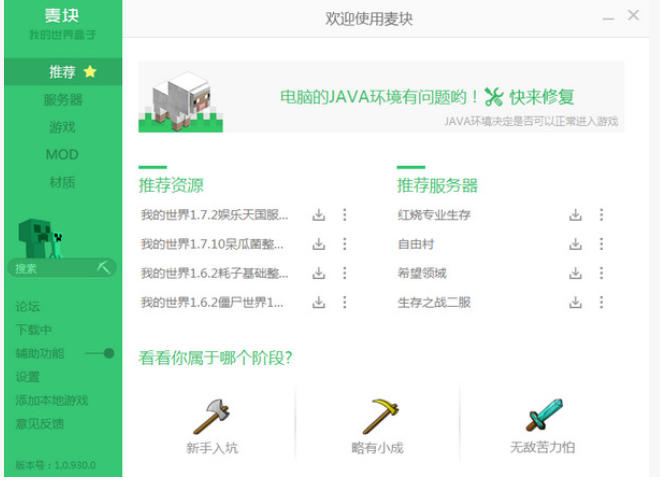Click the pickaxe search icon

coord(104,267)
